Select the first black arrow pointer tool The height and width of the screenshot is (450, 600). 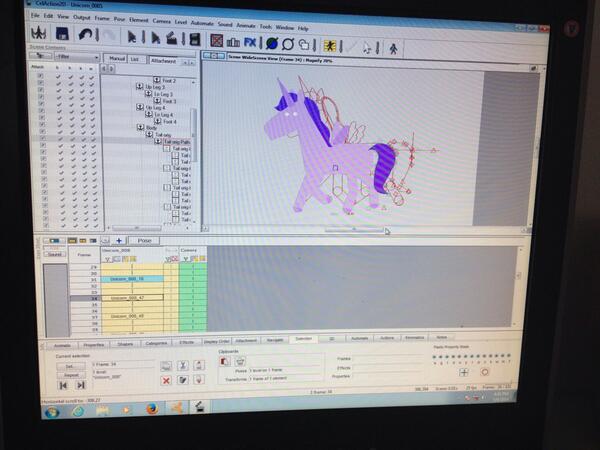[x=132, y=37]
